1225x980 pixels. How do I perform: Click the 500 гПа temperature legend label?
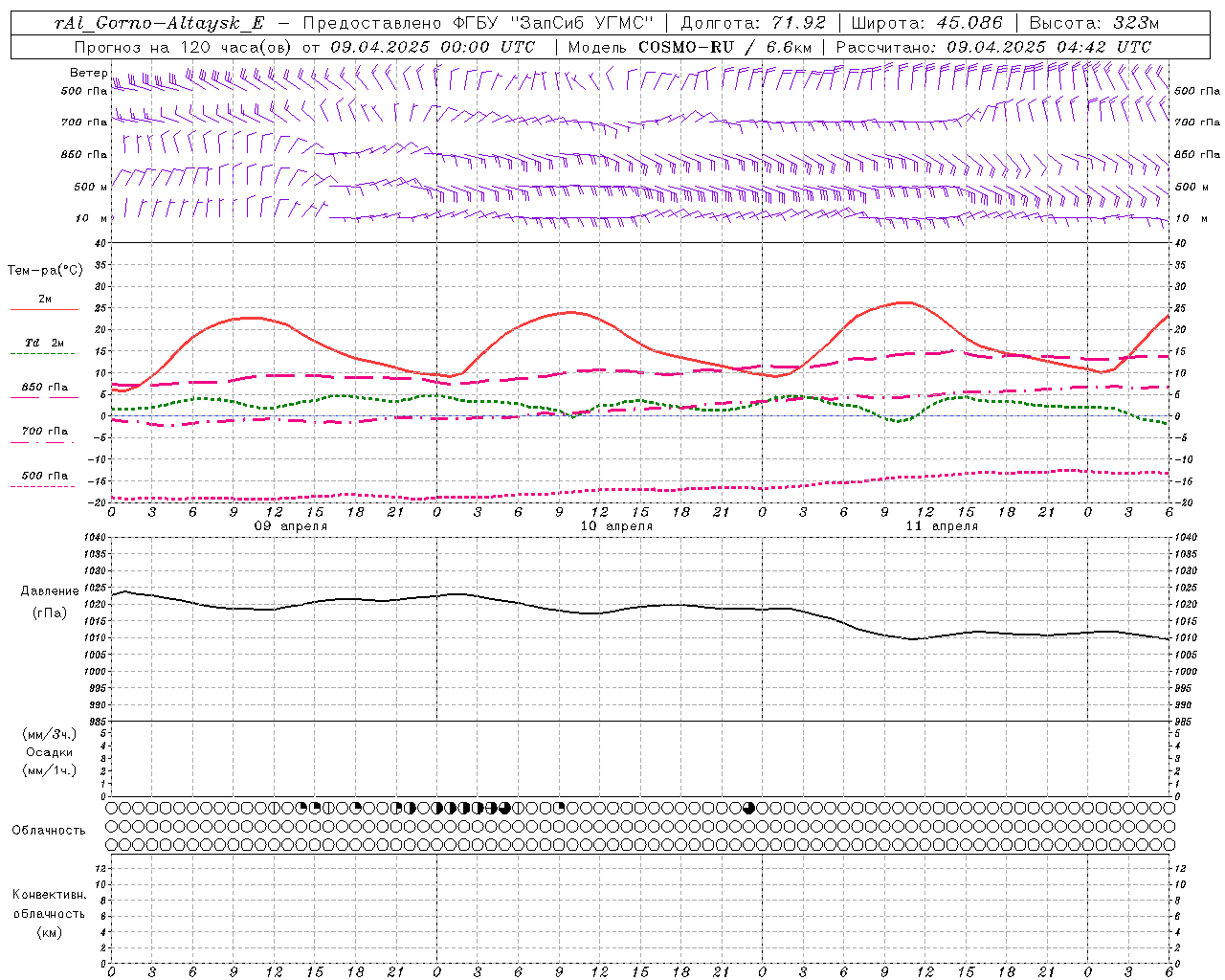pyautogui.click(x=45, y=476)
